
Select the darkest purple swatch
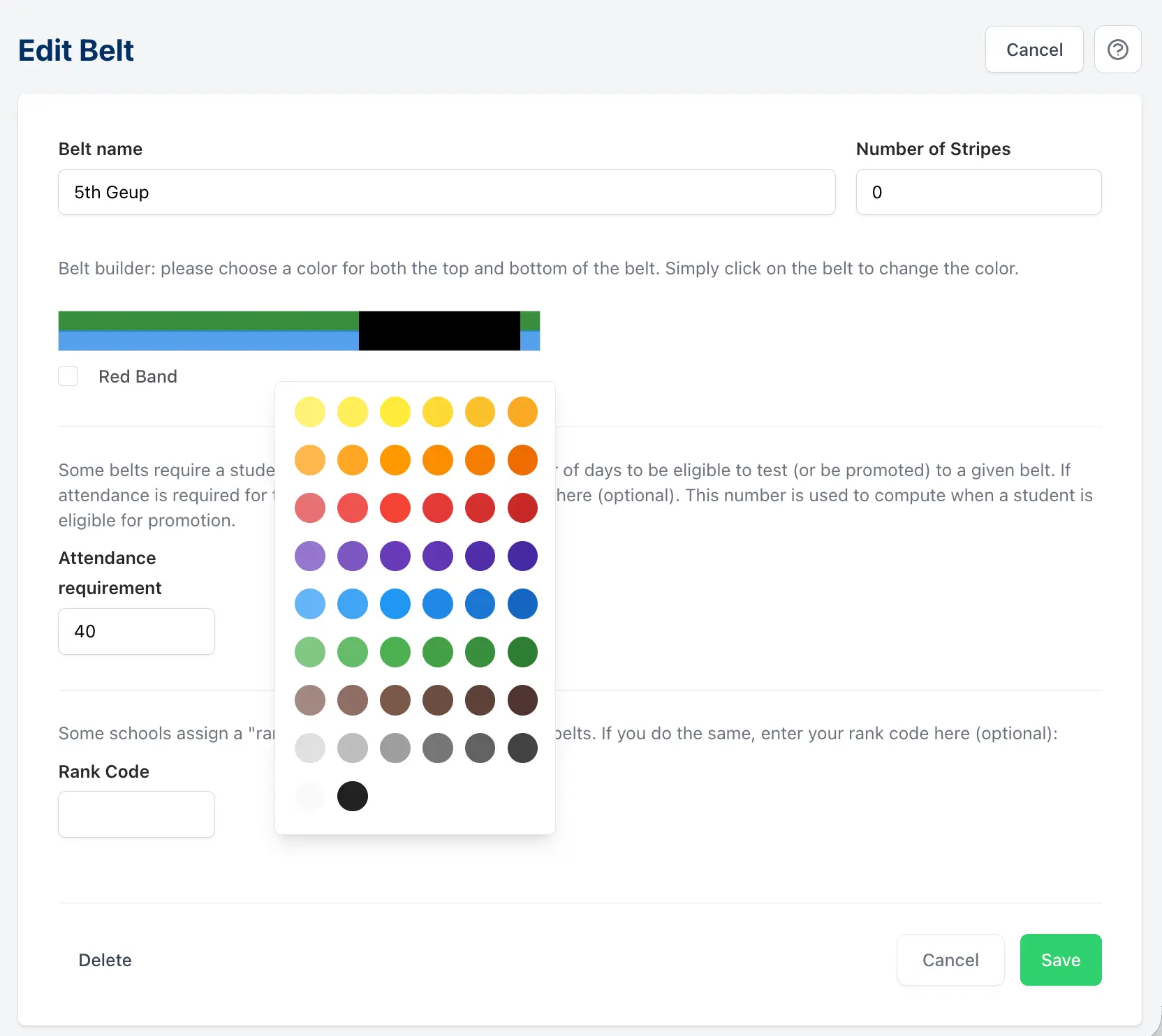522,556
